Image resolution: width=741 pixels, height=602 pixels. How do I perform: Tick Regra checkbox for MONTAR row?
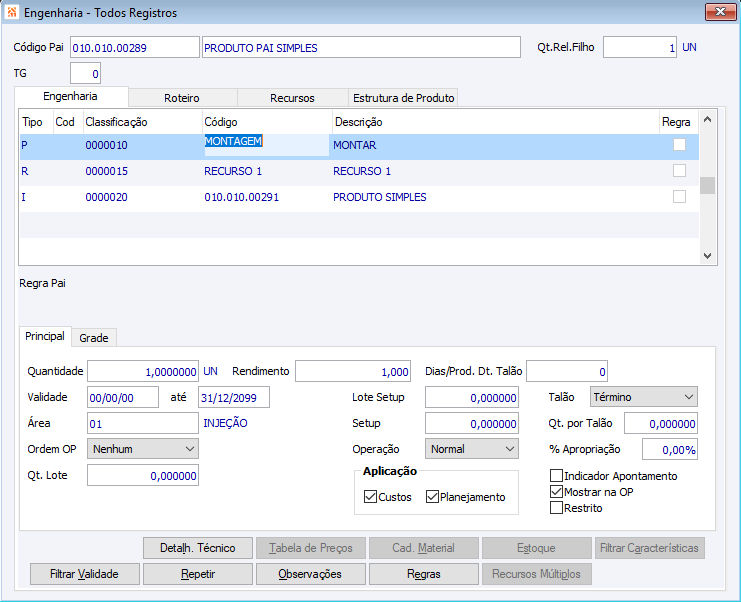click(x=679, y=145)
